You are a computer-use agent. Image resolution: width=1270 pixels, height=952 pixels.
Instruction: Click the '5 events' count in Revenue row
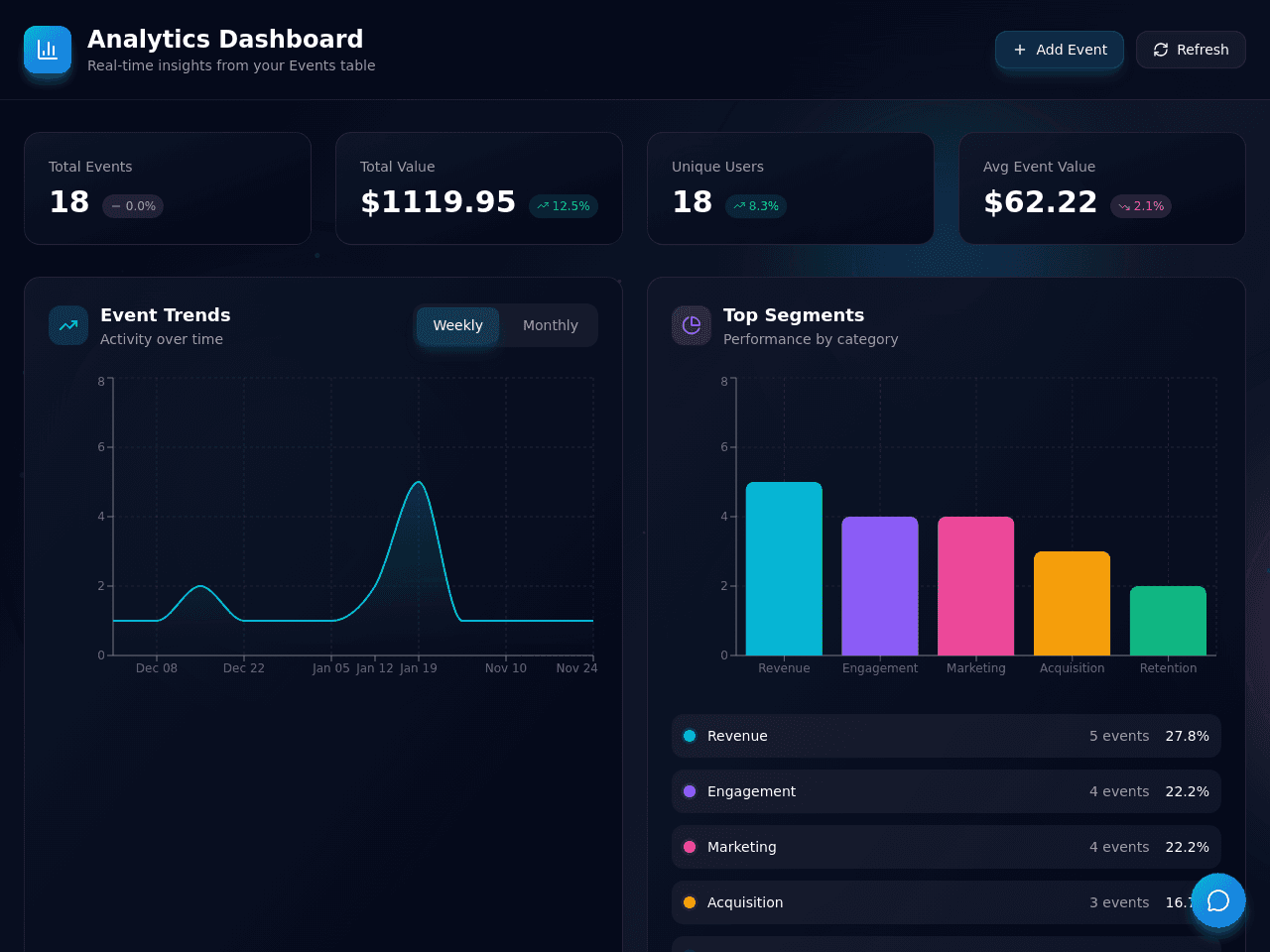[1119, 736]
